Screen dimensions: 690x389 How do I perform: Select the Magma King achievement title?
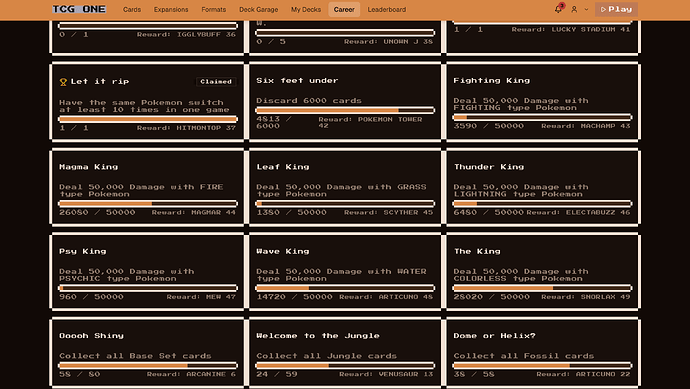(88, 167)
